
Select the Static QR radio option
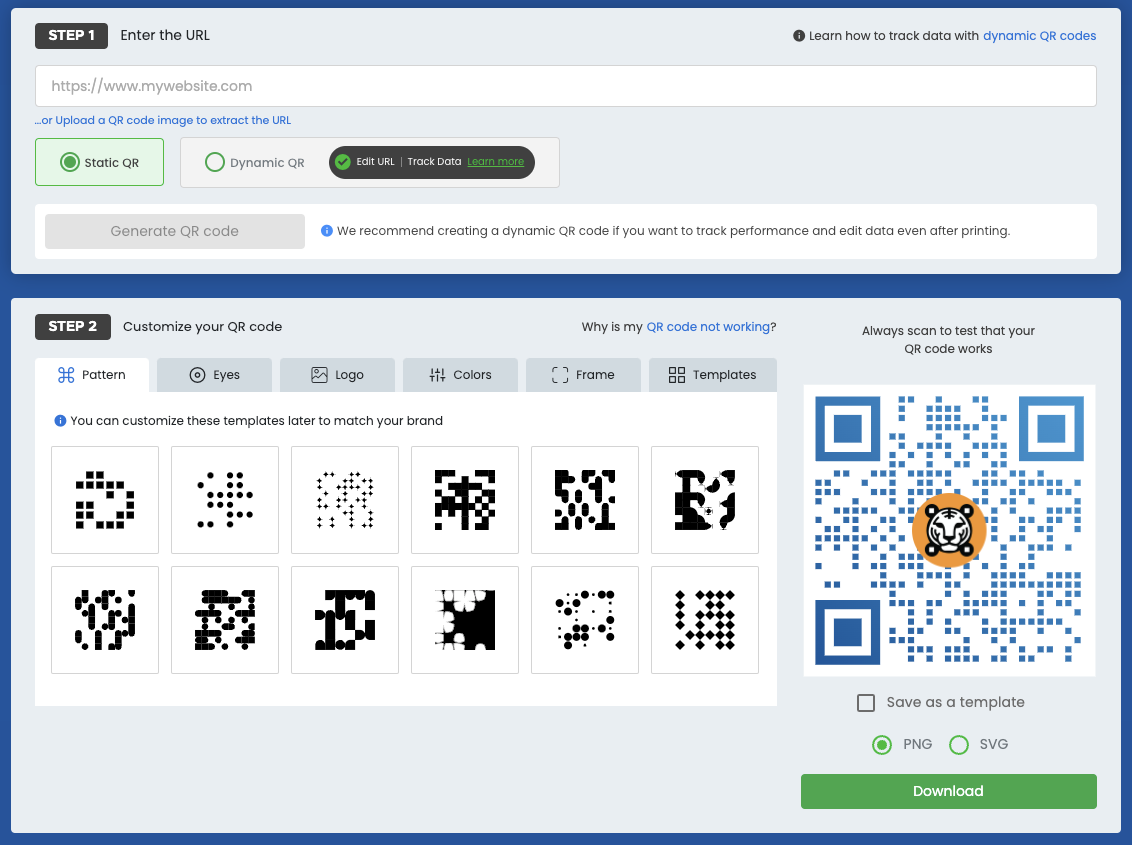[70, 162]
